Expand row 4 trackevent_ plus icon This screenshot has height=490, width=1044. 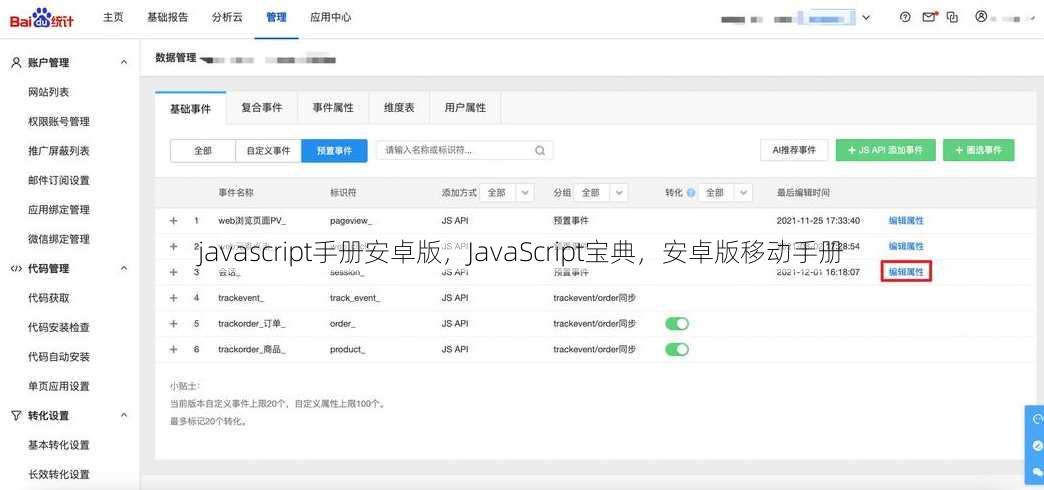[x=174, y=298]
